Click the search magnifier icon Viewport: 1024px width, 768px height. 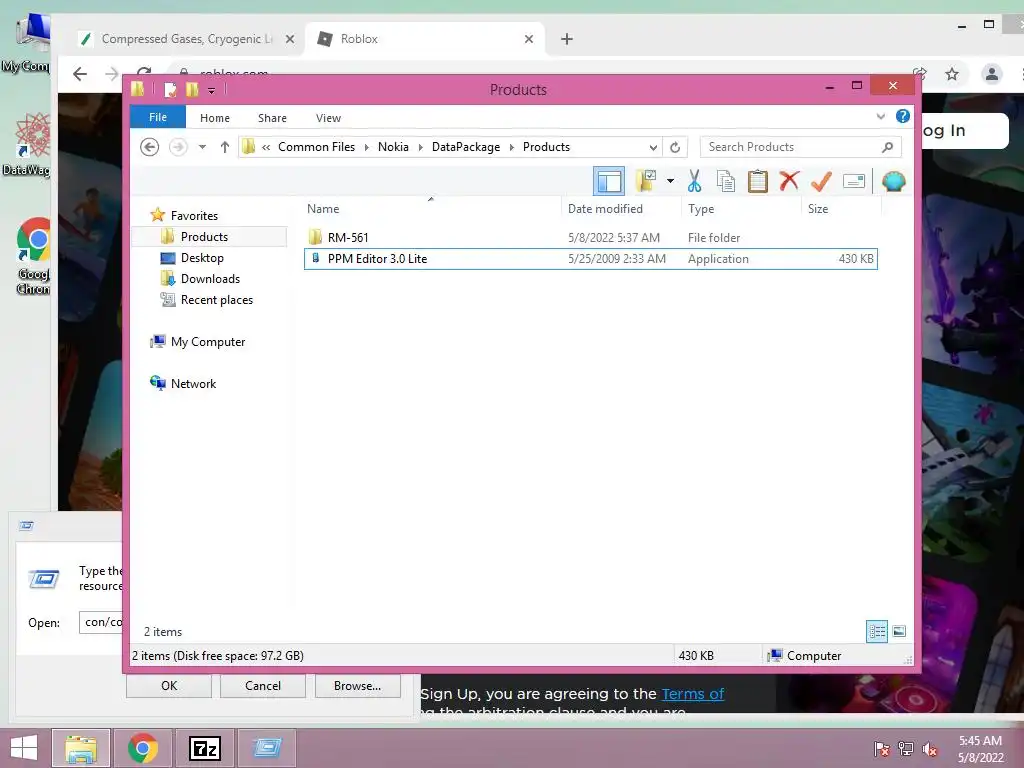tap(887, 147)
